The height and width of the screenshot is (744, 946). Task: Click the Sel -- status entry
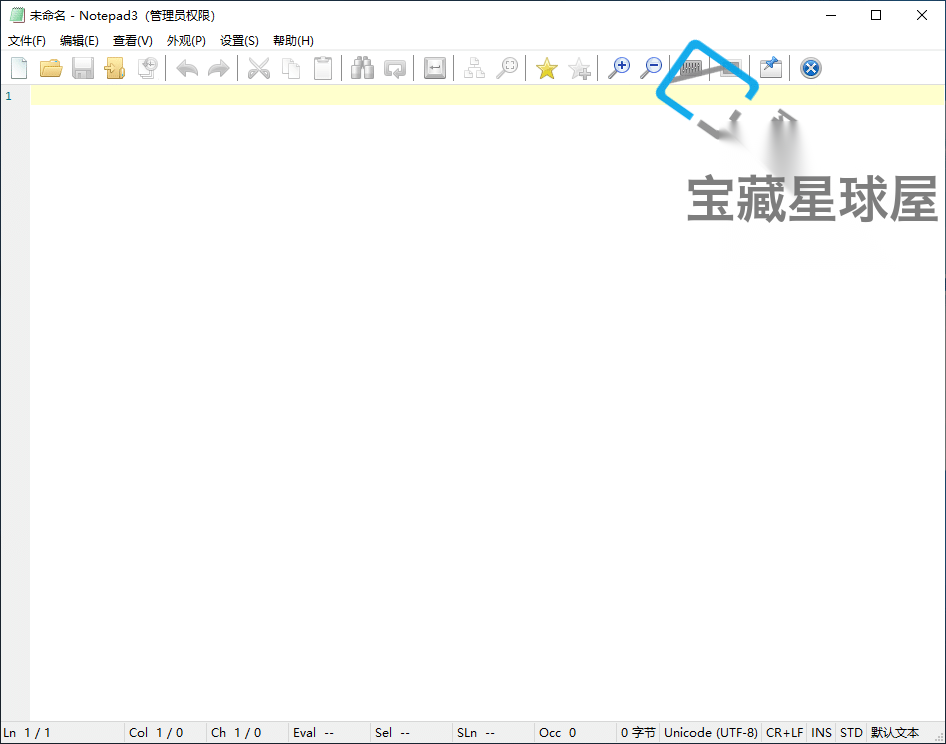click(x=392, y=733)
